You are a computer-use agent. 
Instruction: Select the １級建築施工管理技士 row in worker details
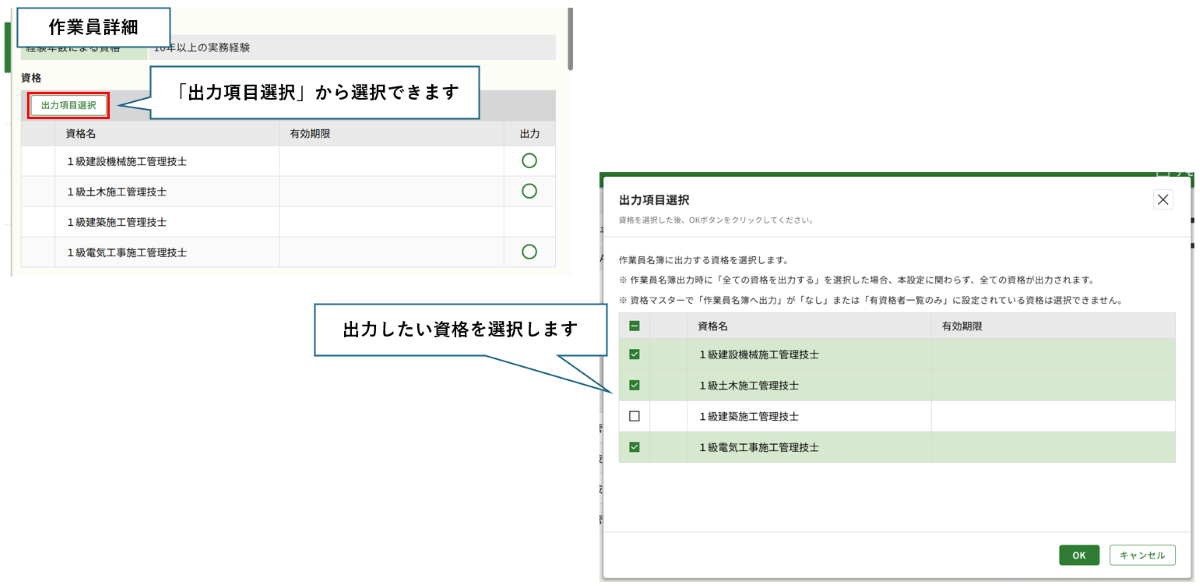(116, 222)
